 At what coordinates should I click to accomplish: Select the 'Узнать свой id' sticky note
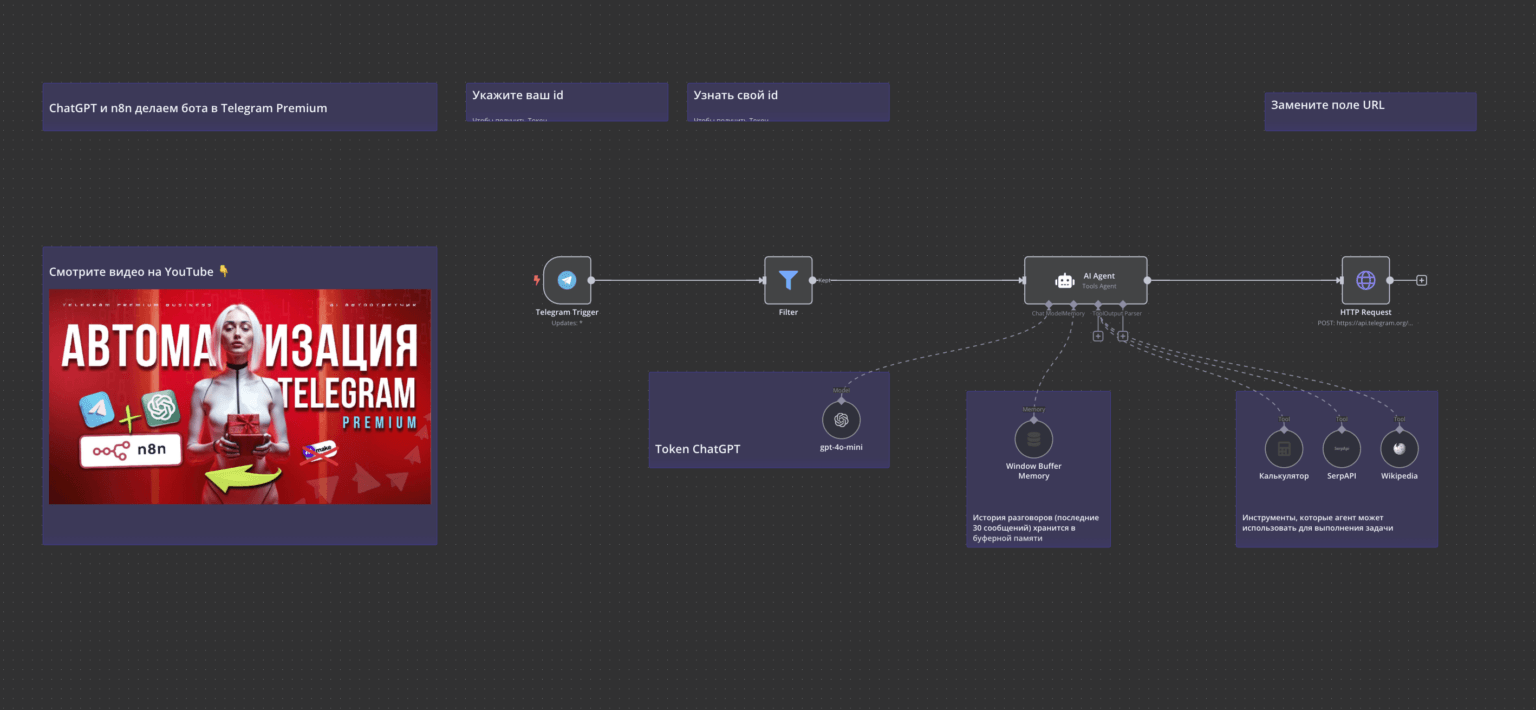[x=788, y=102]
